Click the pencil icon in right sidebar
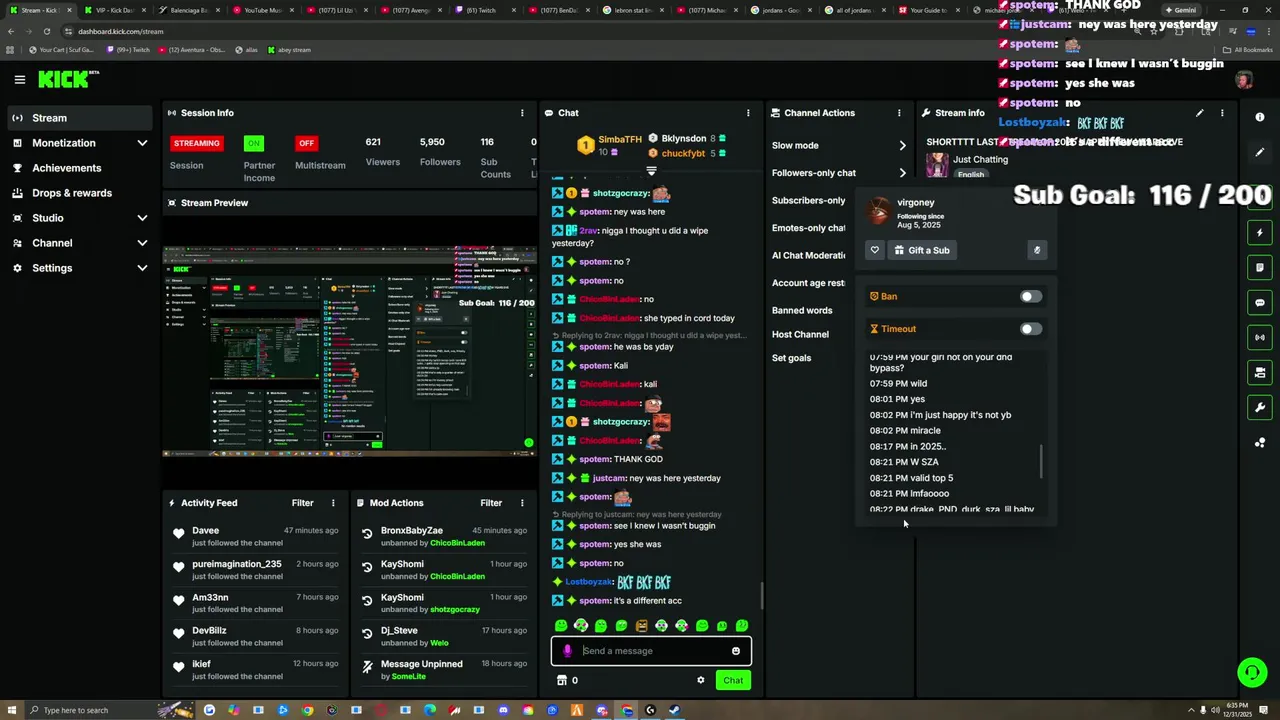Image resolution: width=1280 pixels, height=720 pixels. pos(1260,152)
